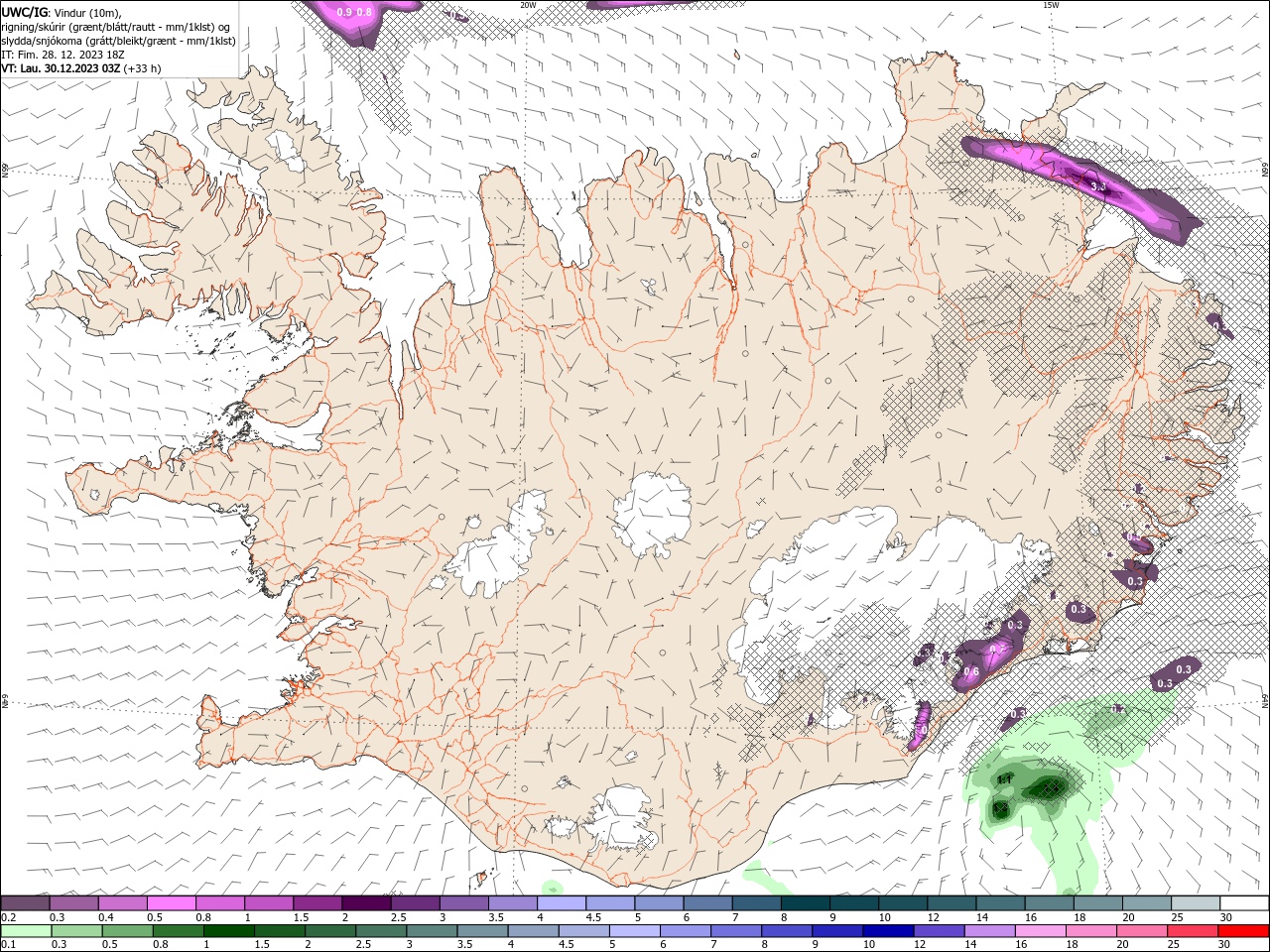Click the "15W" longitude label
Viewport: 1270px width, 952px height.
click(x=1050, y=5)
